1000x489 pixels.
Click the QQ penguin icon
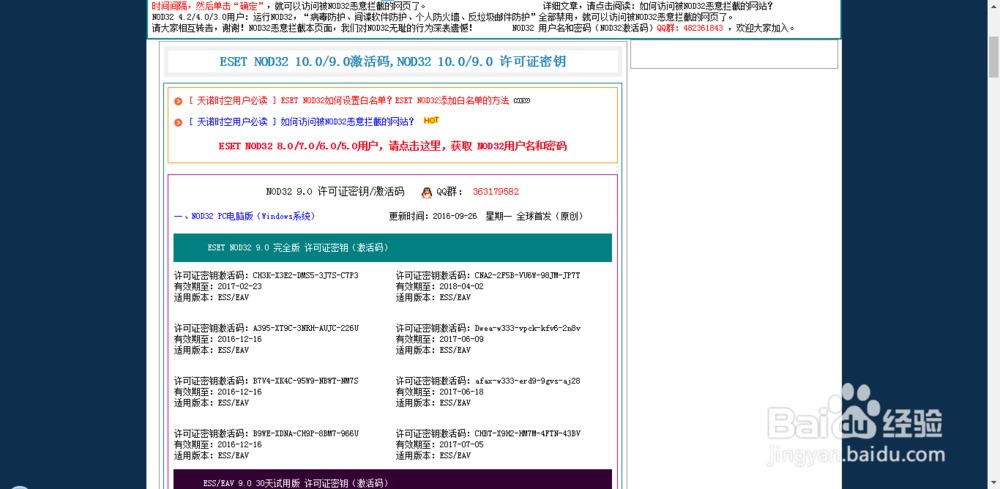(427, 192)
